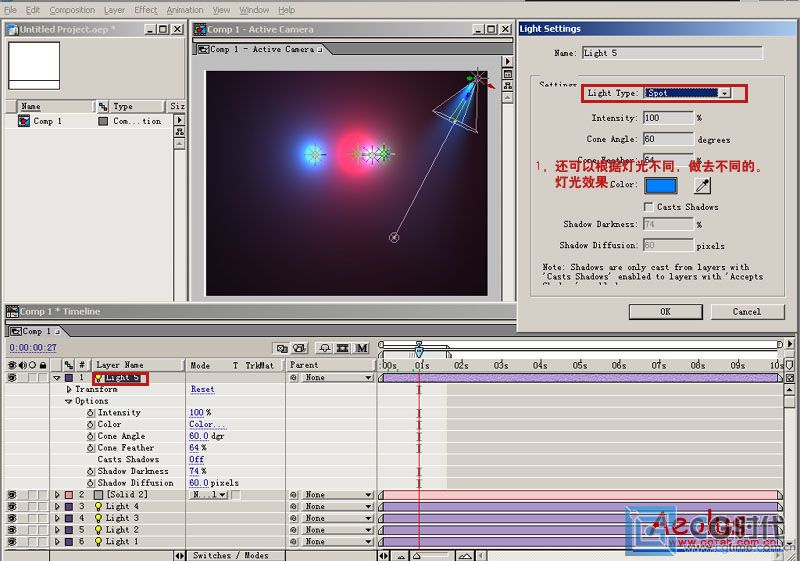Click the eyedropper icon beside the Color swatch
800x561 pixels.
pyautogui.click(x=703, y=186)
